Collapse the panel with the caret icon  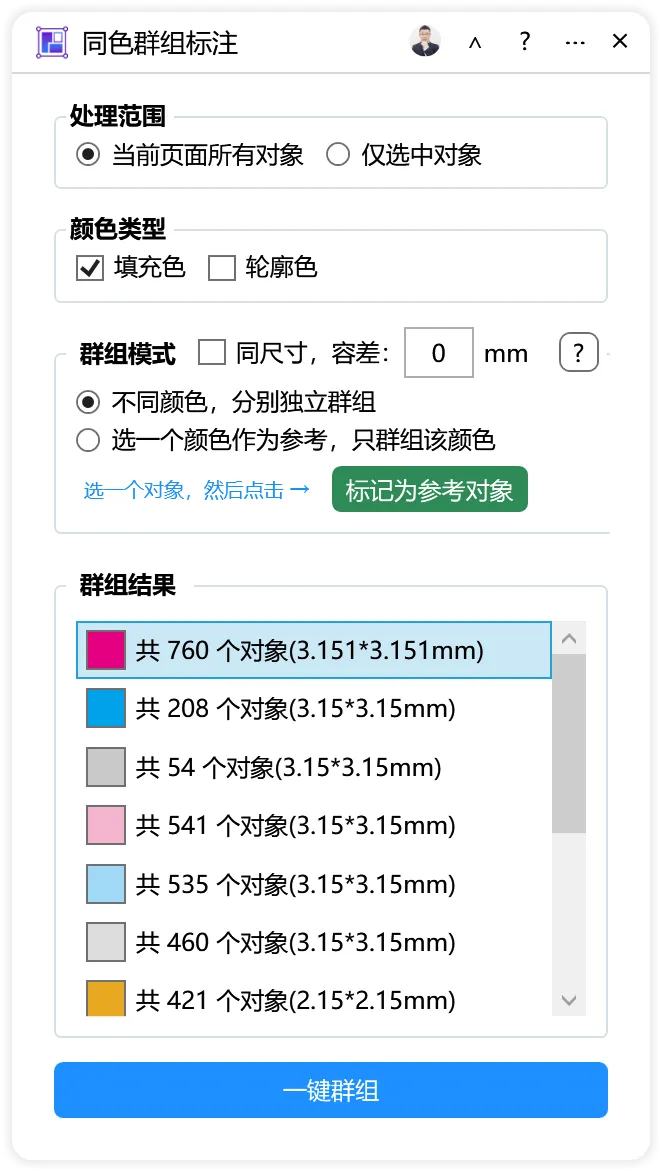click(x=475, y=43)
